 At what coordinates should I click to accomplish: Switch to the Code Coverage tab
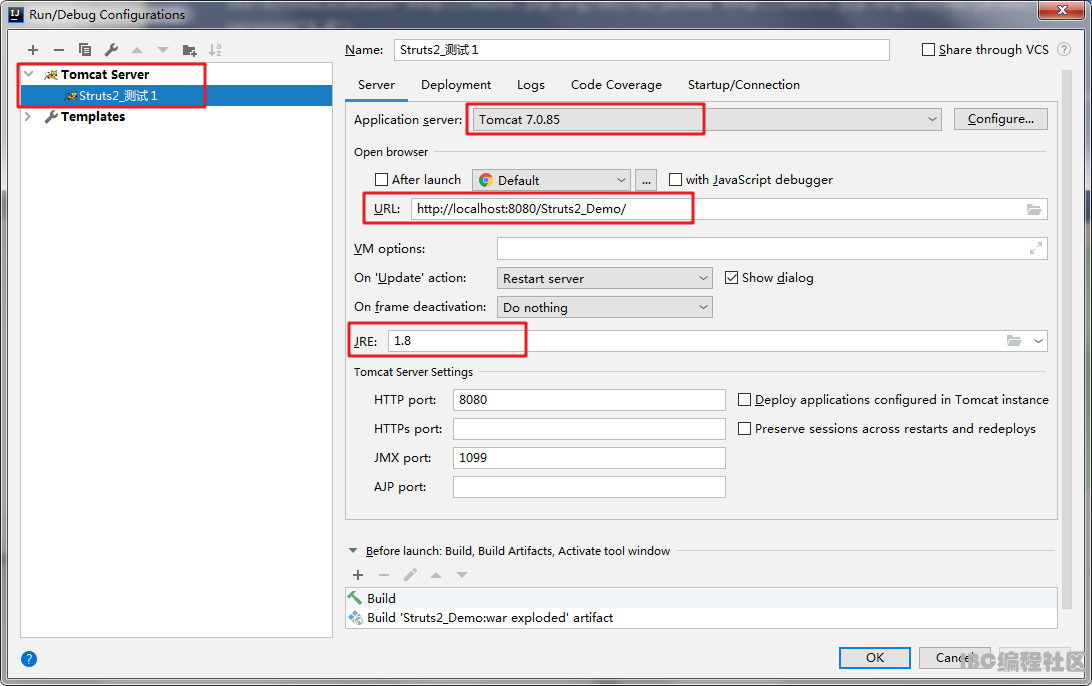616,85
